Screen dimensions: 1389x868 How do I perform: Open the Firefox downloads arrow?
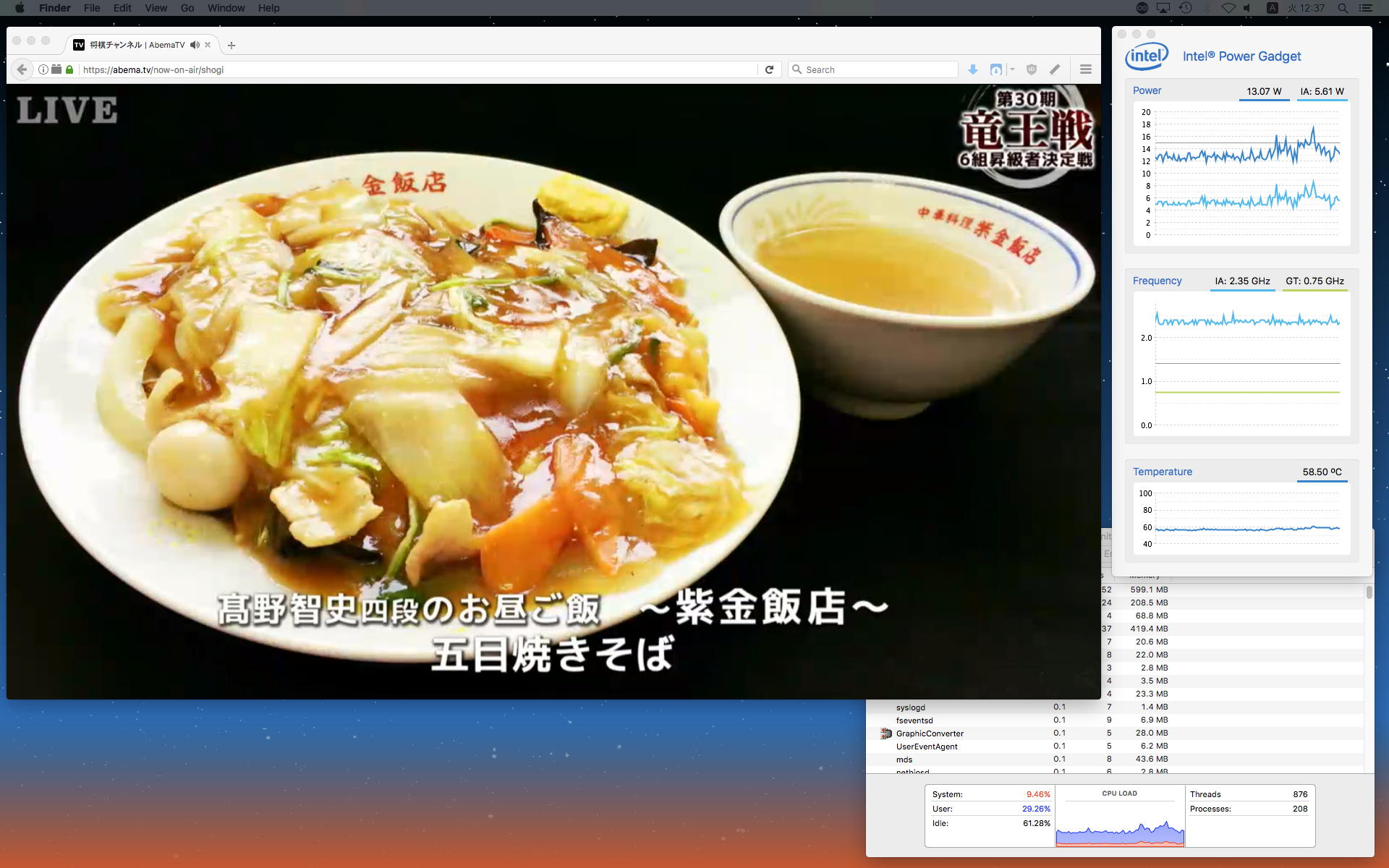(973, 69)
